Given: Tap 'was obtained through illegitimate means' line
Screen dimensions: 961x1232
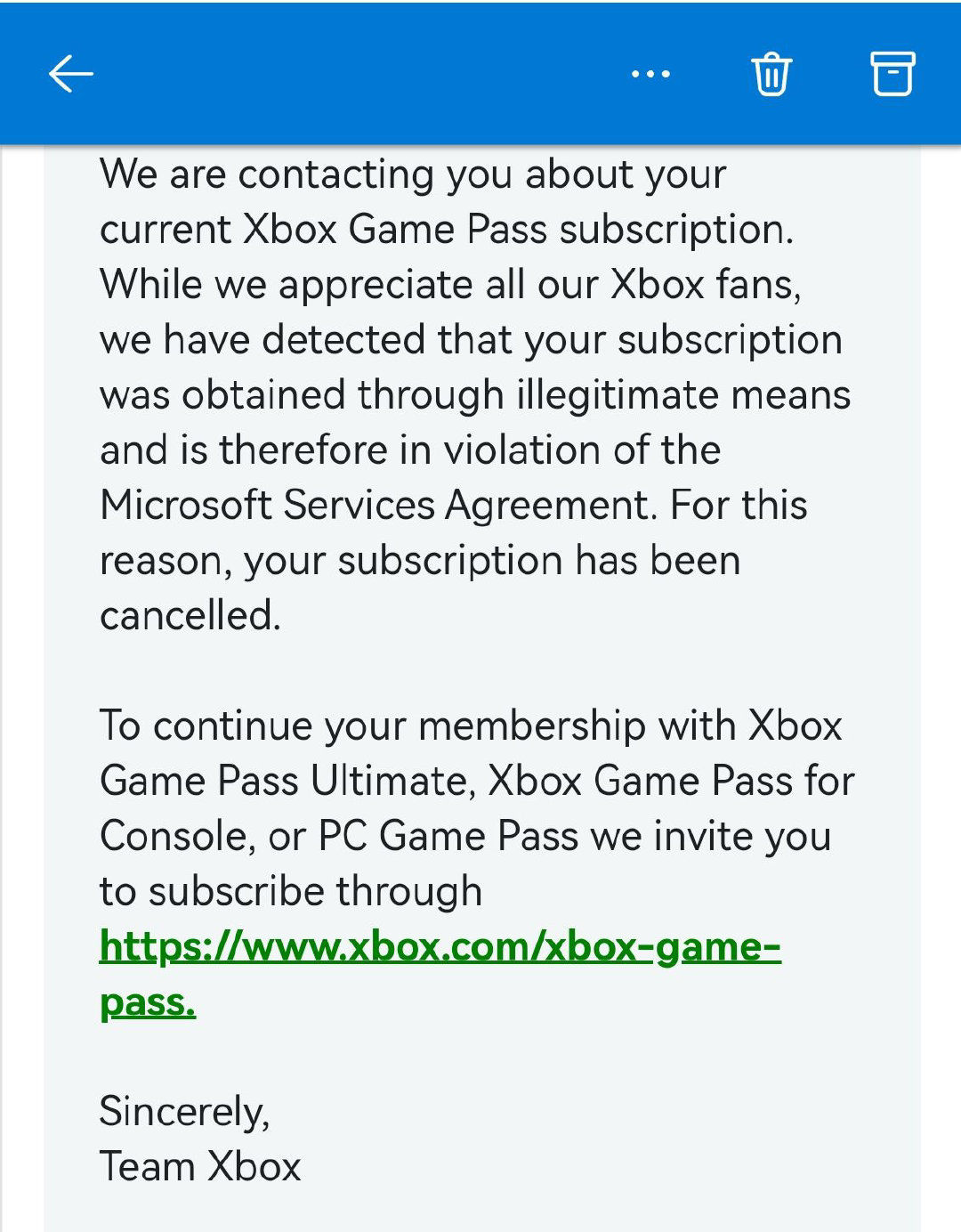Looking at the screenshot, I should (x=475, y=395).
